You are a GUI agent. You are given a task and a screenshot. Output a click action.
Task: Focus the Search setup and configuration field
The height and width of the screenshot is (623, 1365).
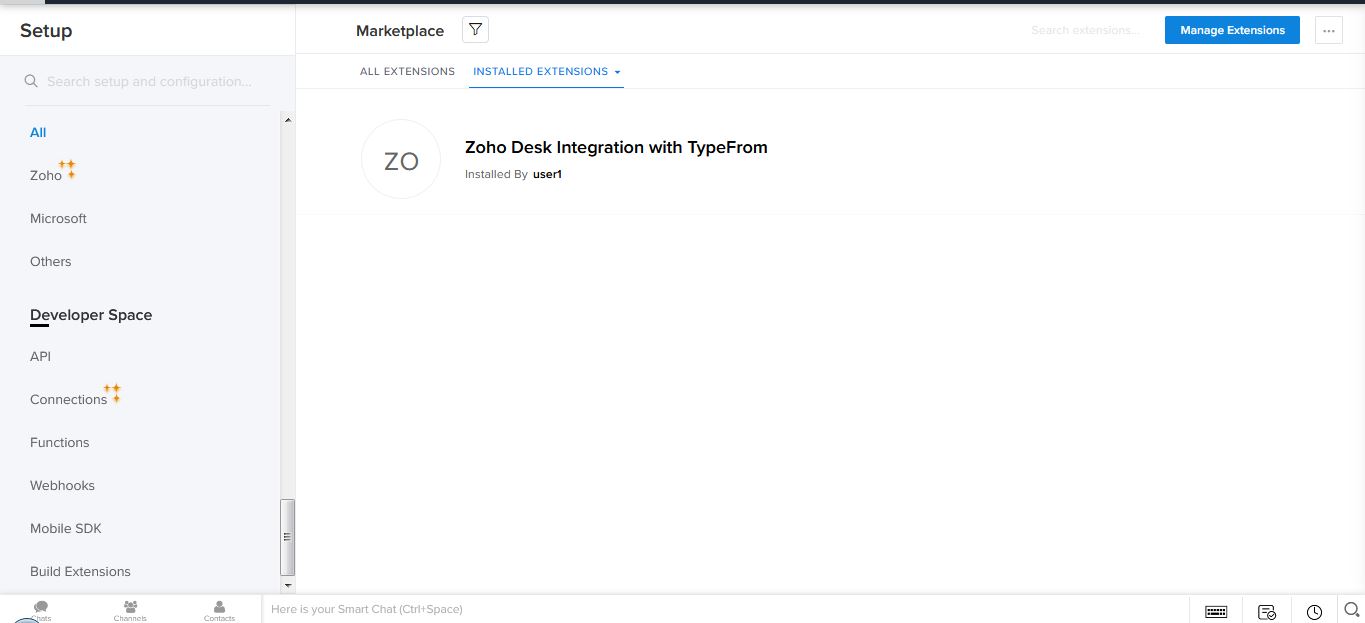150,81
